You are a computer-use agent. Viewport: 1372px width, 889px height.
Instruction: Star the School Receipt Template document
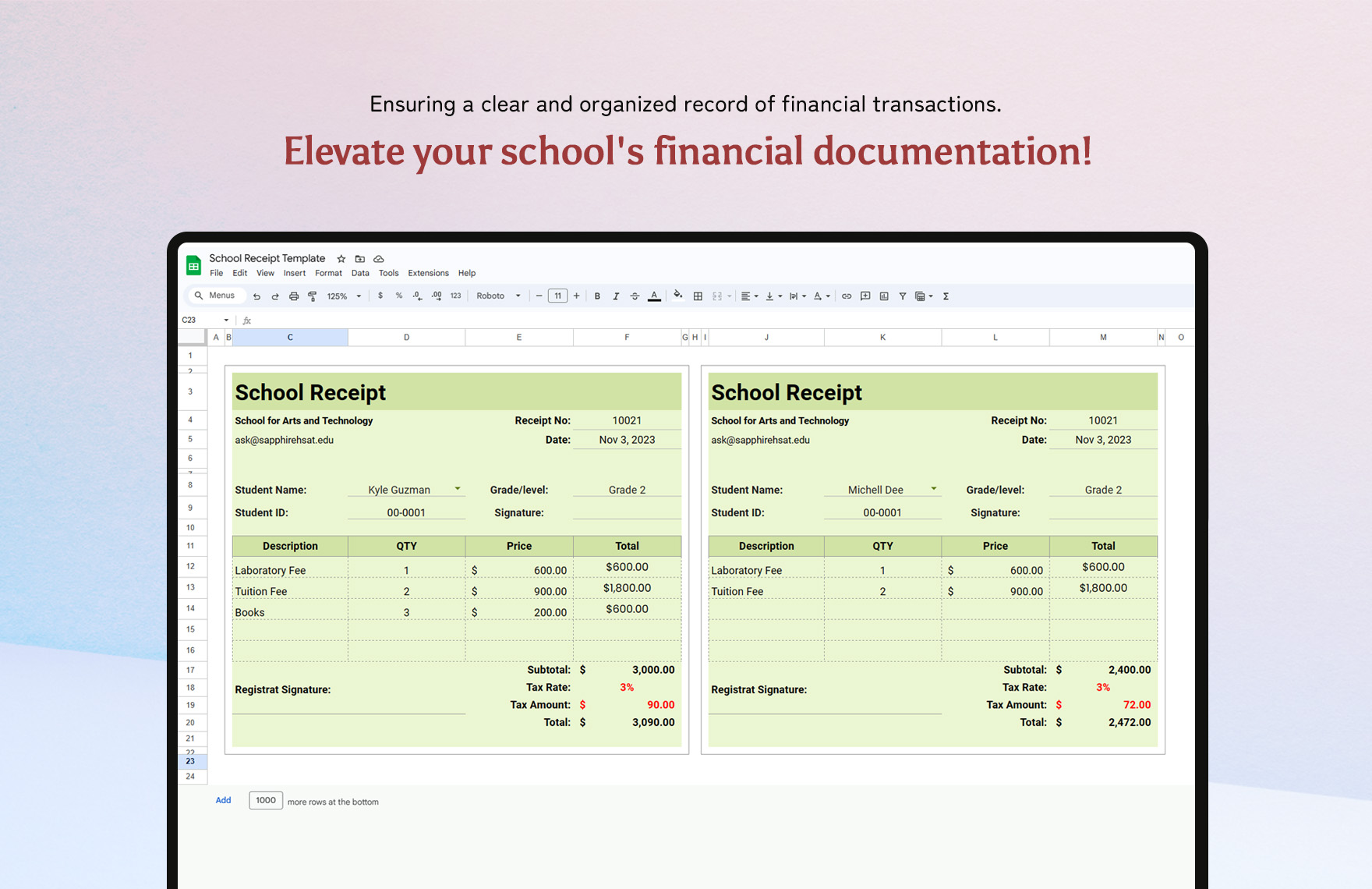341,258
